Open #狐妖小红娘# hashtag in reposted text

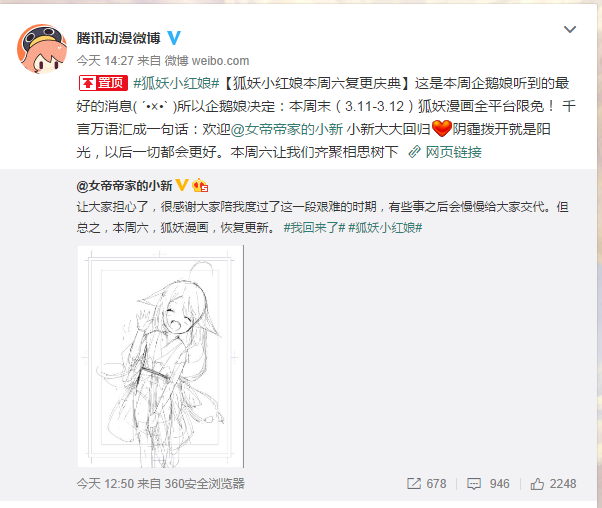click(385, 228)
